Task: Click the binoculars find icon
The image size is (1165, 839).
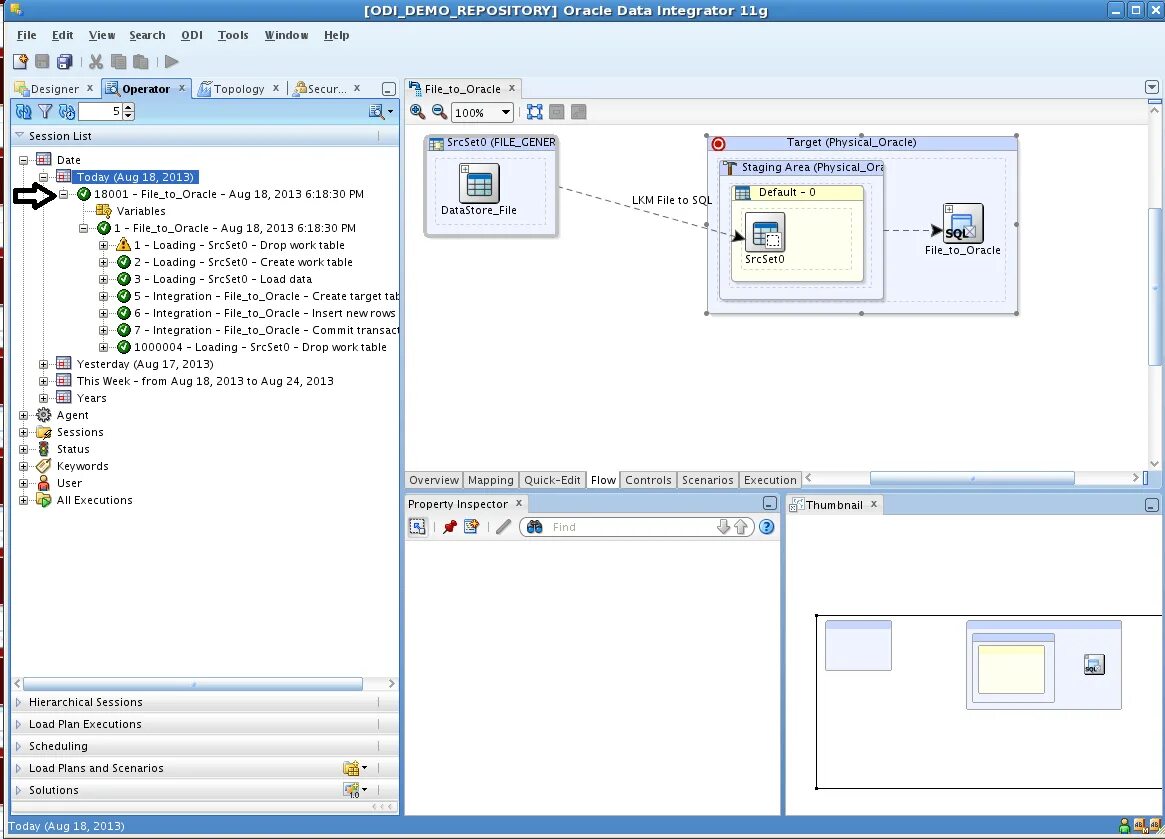Action: (x=534, y=527)
